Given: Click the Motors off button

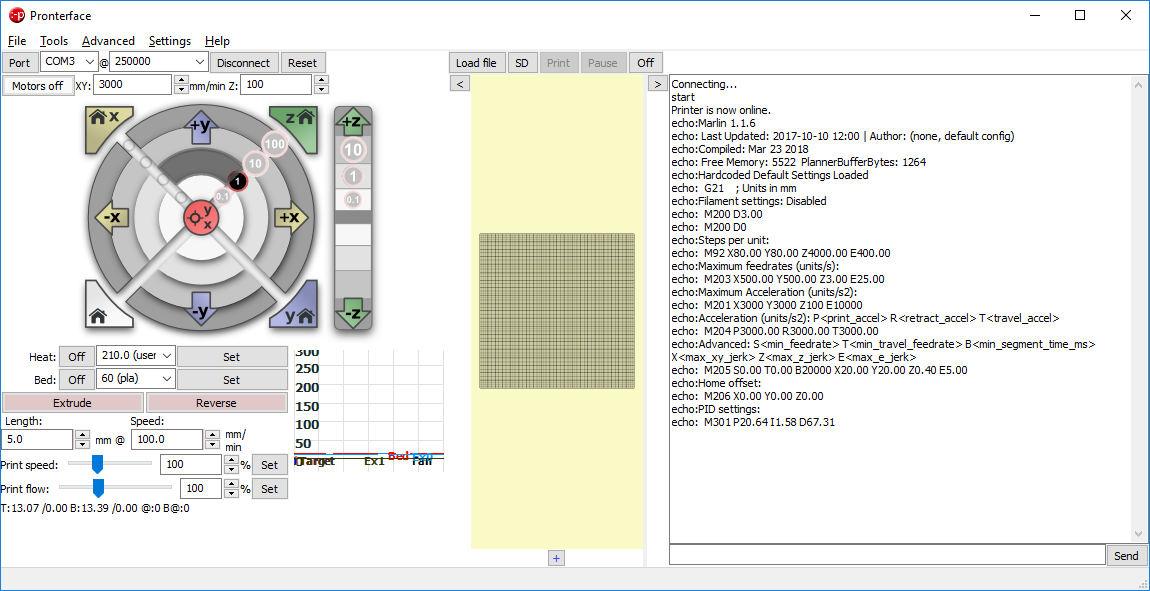Looking at the screenshot, I should point(38,86).
